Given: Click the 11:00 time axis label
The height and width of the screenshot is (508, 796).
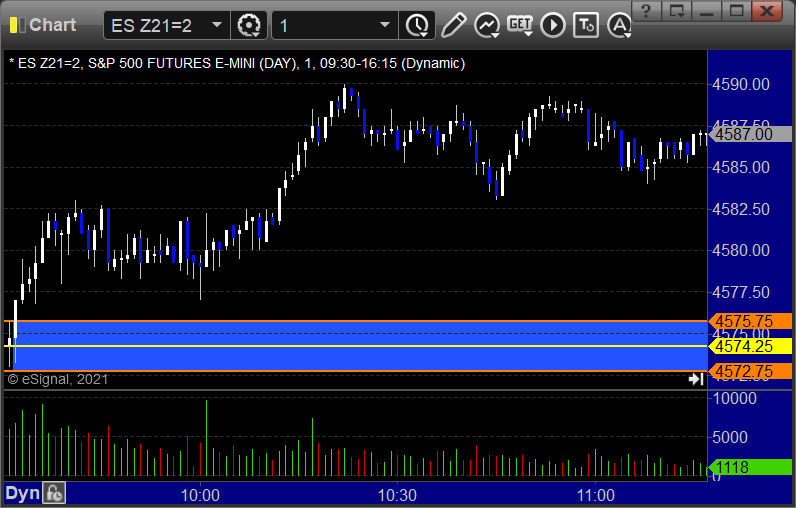Looking at the screenshot, I should click(595, 495).
